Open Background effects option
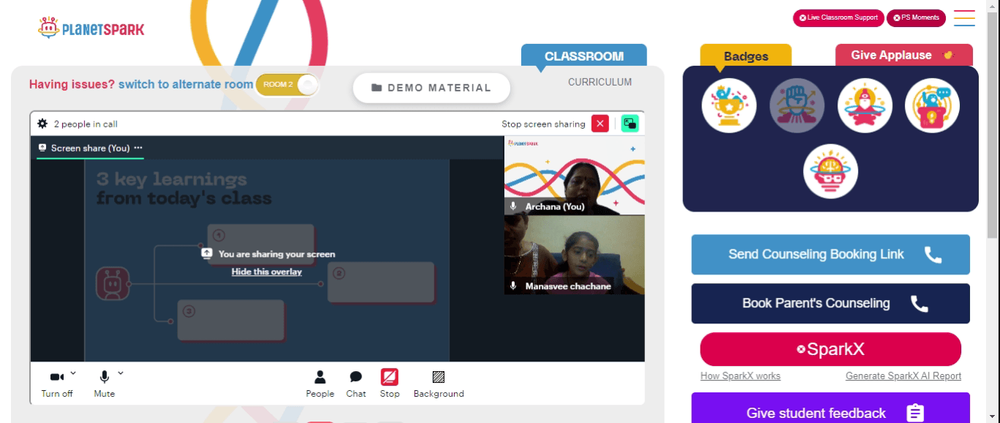This screenshot has height=423, width=1000. 439,384
